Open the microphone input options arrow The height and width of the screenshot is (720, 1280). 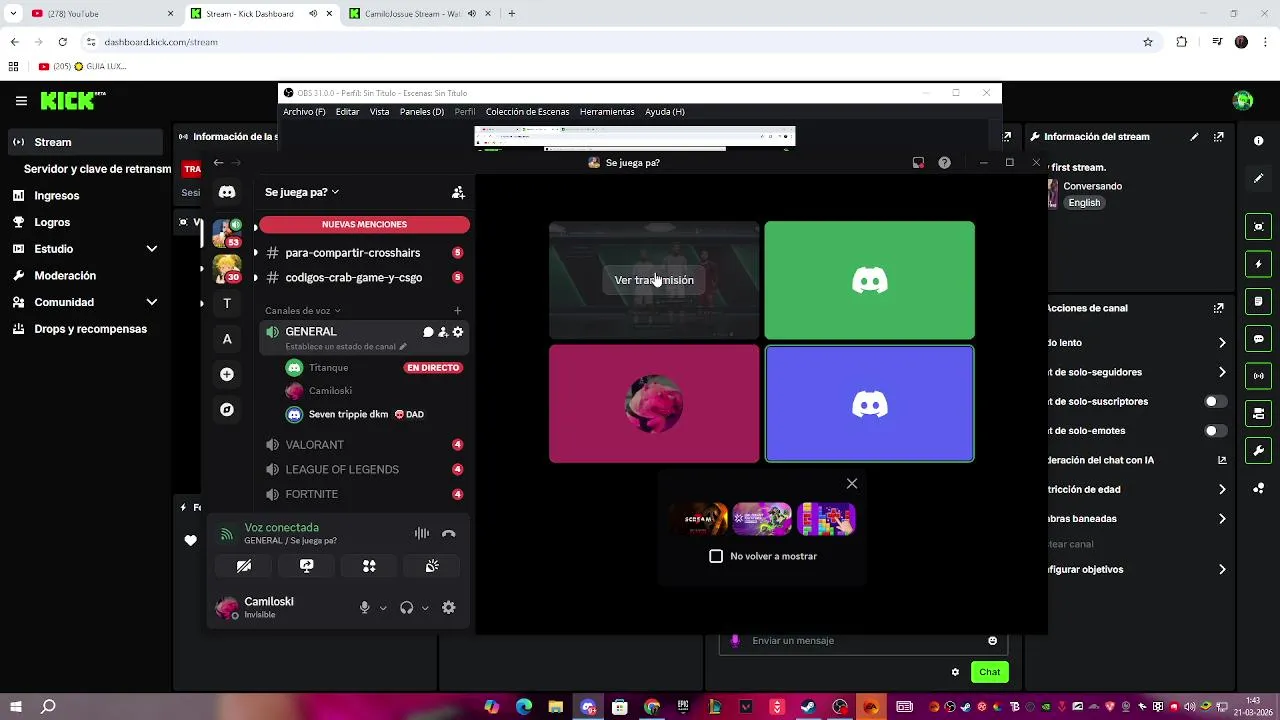(383, 608)
